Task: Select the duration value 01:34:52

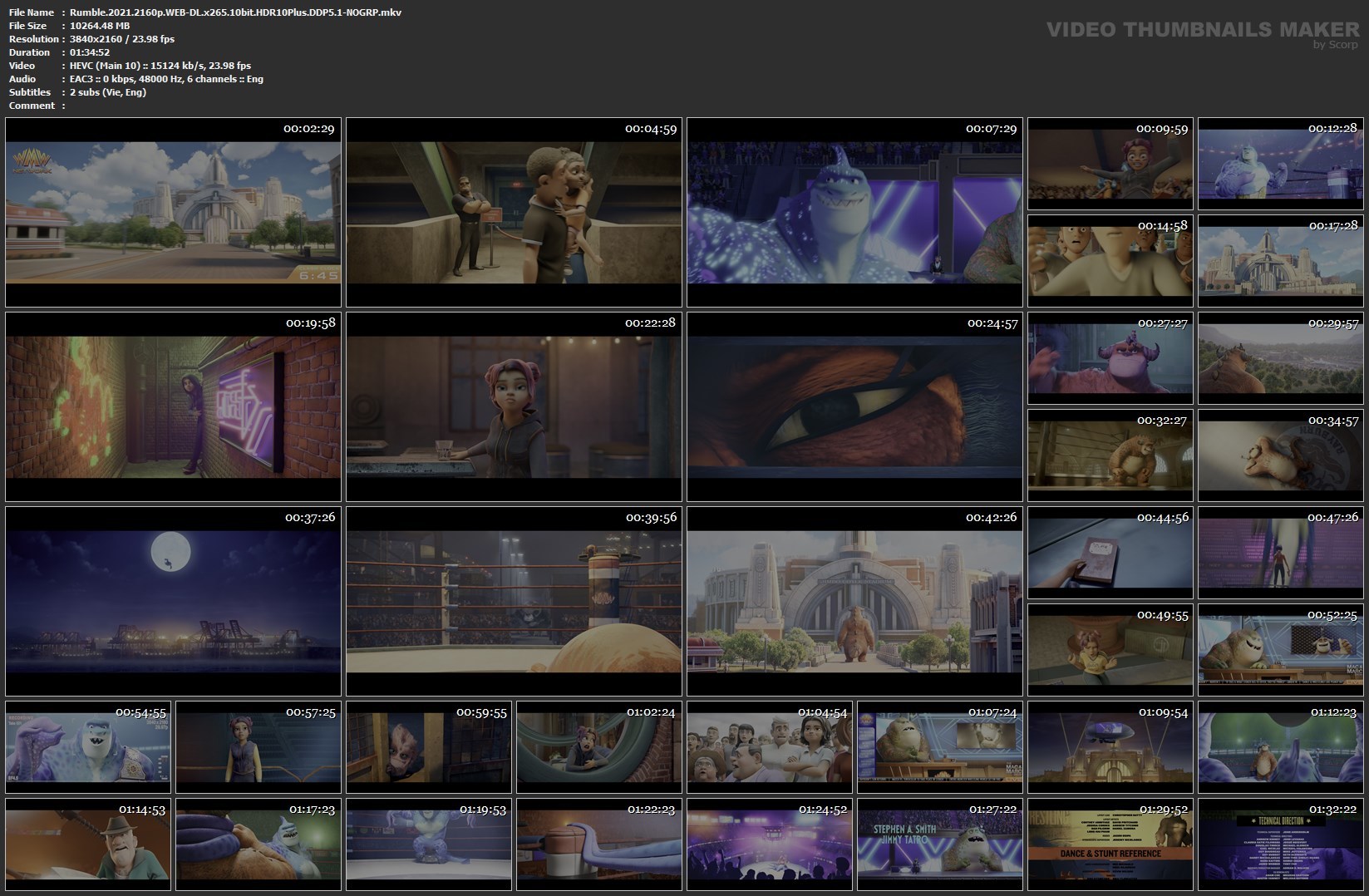Action: (90, 52)
